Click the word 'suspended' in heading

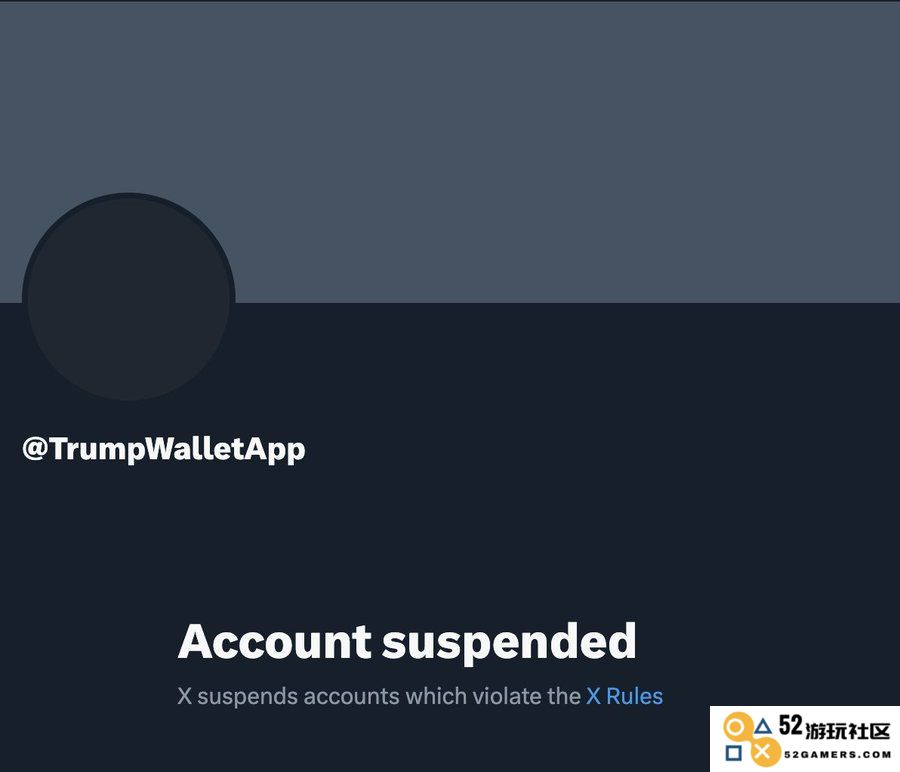tap(509, 643)
